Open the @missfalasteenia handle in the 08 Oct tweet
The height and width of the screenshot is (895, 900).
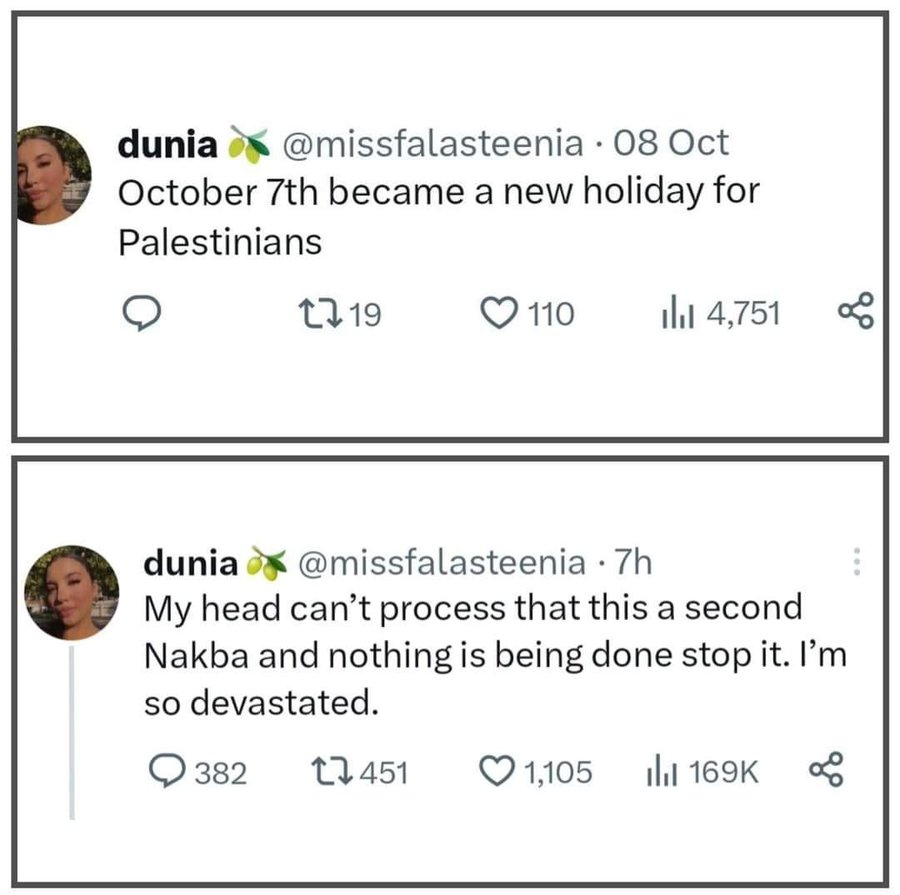click(435, 144)
